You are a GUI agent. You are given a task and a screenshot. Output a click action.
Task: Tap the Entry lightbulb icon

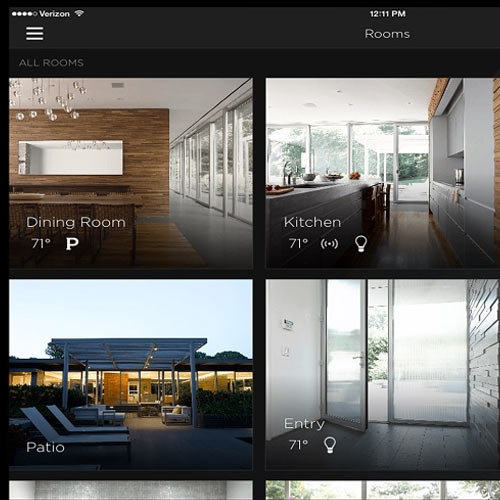point(330,445)
